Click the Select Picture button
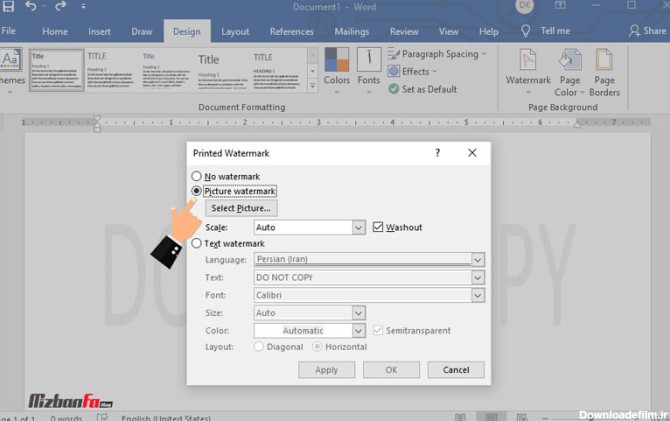 (x=241, y=209)
